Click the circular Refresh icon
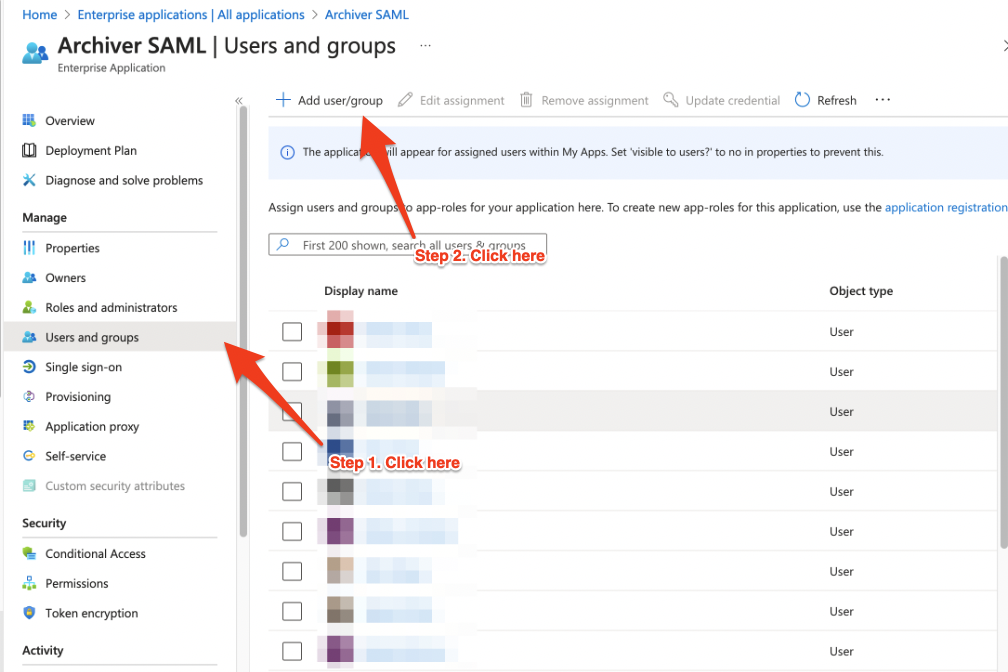Viewport: 1008px width, 672px height. coord(802,100)
